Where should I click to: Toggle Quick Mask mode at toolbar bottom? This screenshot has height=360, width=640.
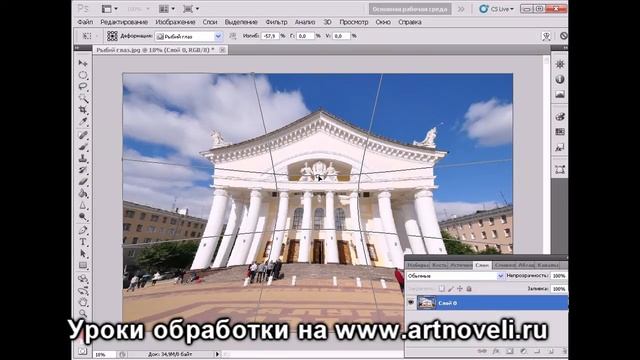(x=83, y=351)
